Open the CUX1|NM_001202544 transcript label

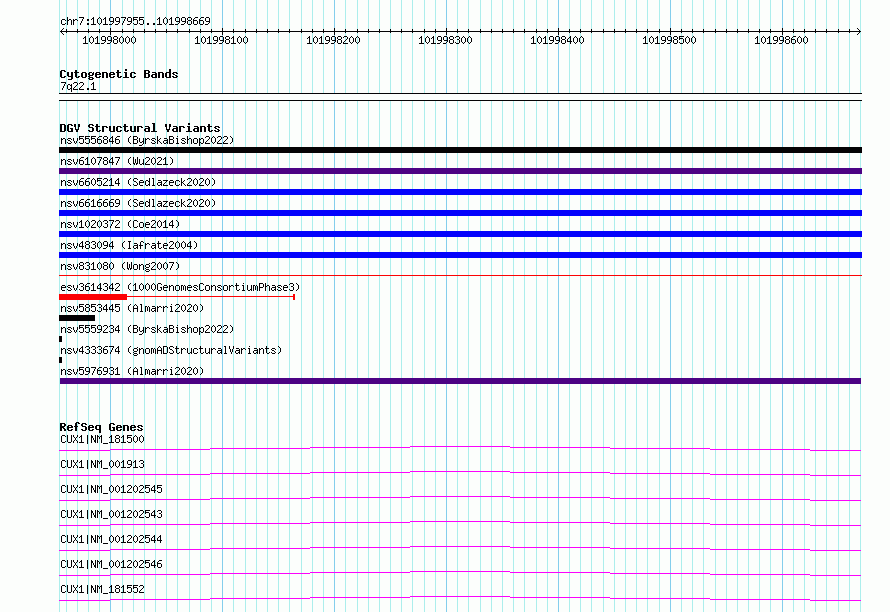point(111,539)
